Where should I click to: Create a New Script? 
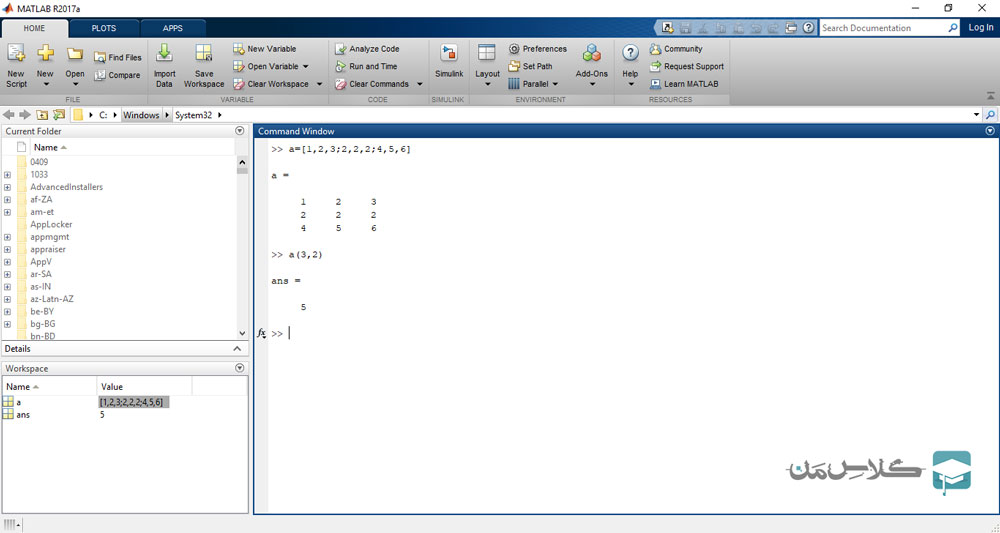(x=16, y=66)
